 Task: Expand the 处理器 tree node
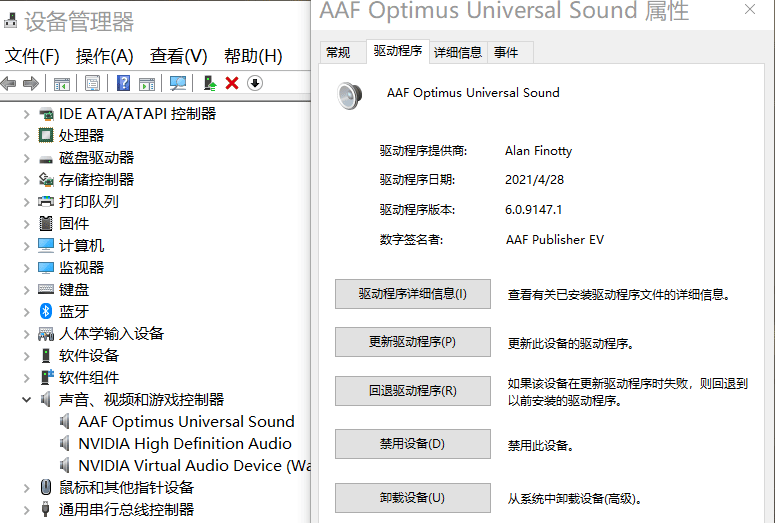point(26,136)
